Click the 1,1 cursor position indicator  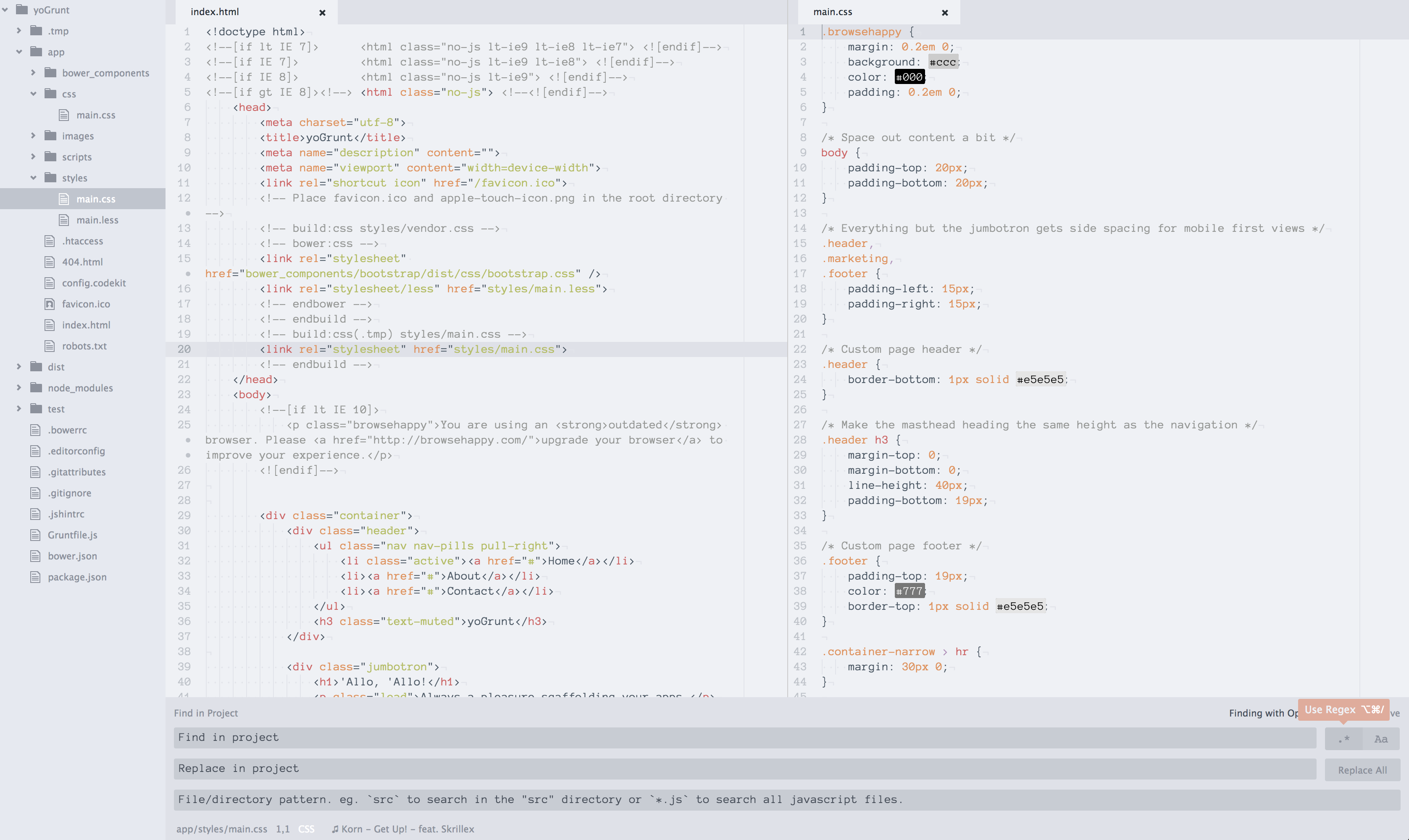283,829
